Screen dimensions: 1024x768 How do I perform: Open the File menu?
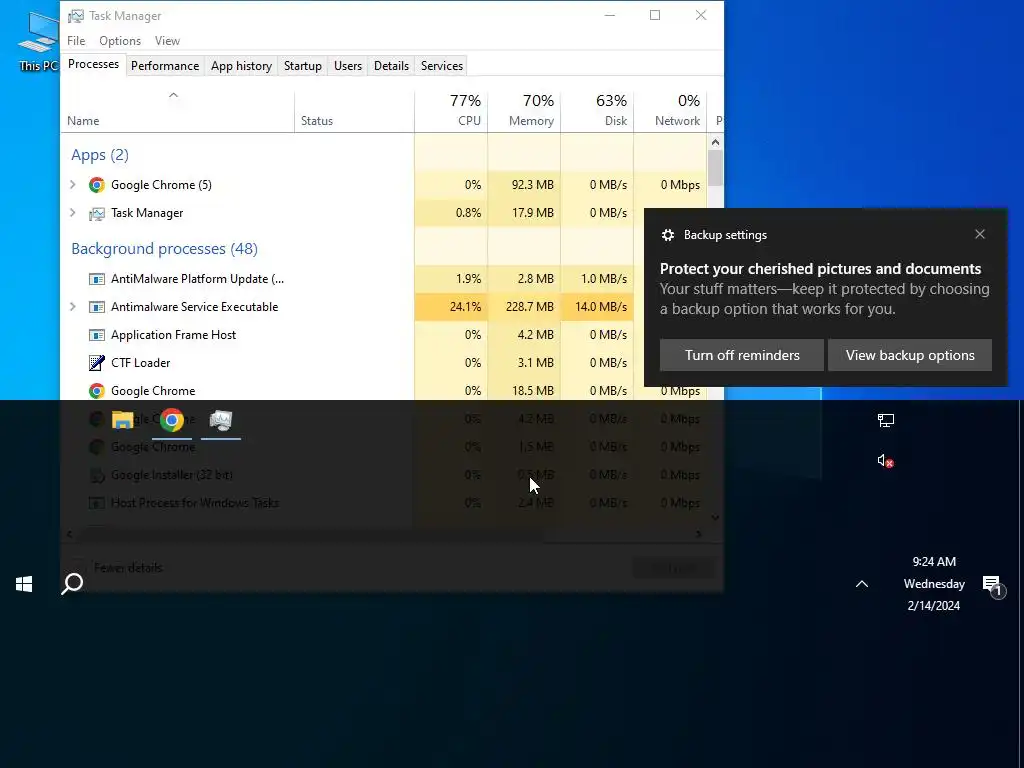pyautogui.click(x=76, y=40)
